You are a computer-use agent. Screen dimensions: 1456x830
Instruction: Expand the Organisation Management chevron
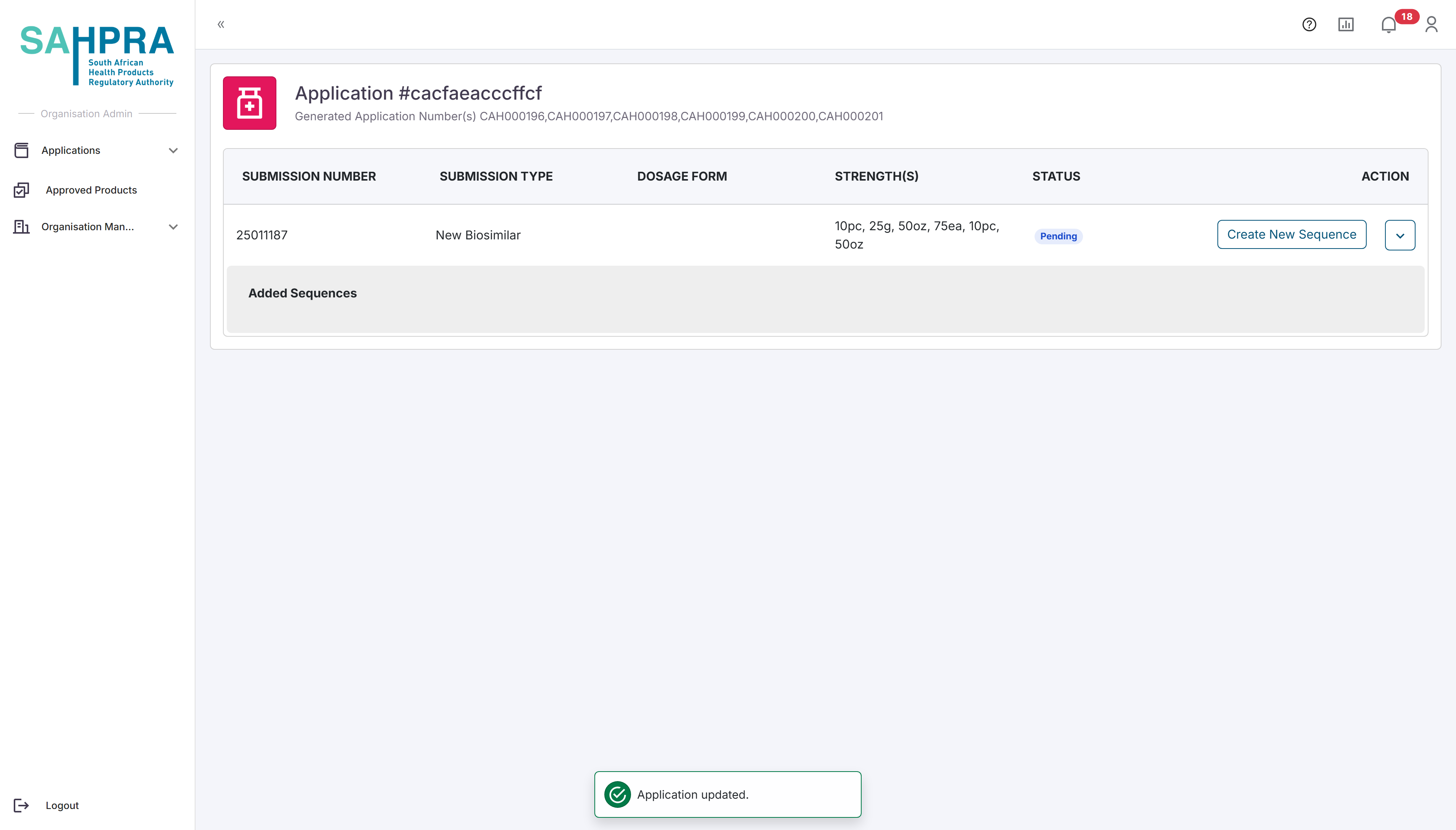[x=173, y=227]
